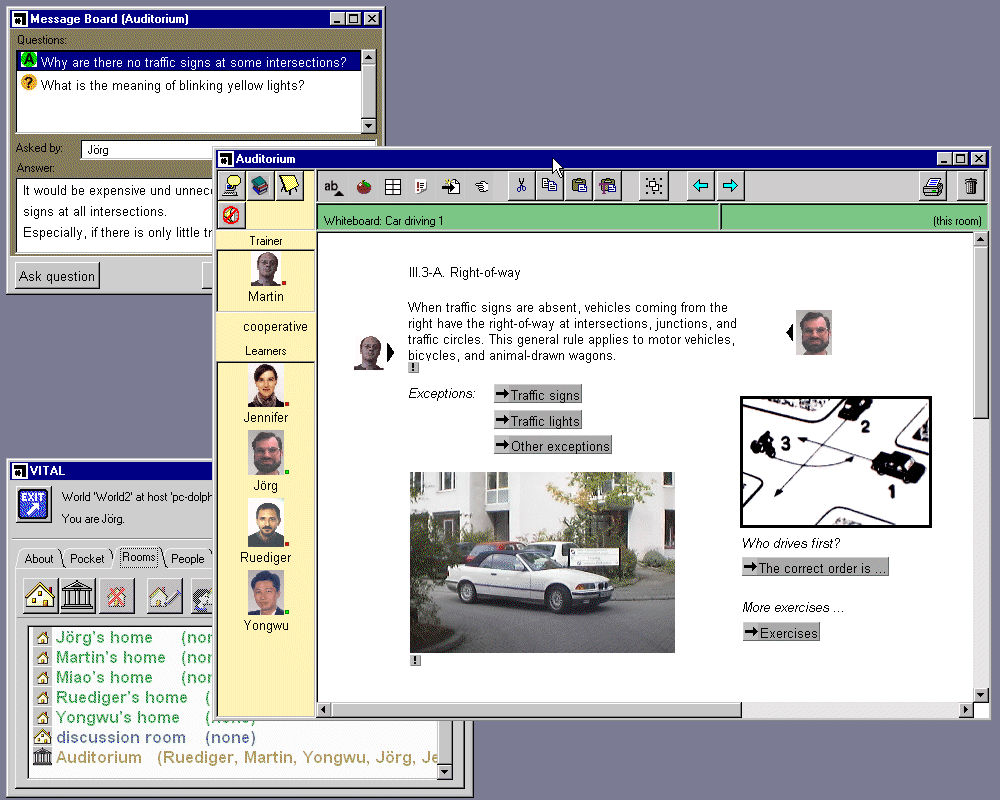Go back with the left arrow icon
Image resolution: width=1000 pixels, height=800 pixels.
click(701, 186)
